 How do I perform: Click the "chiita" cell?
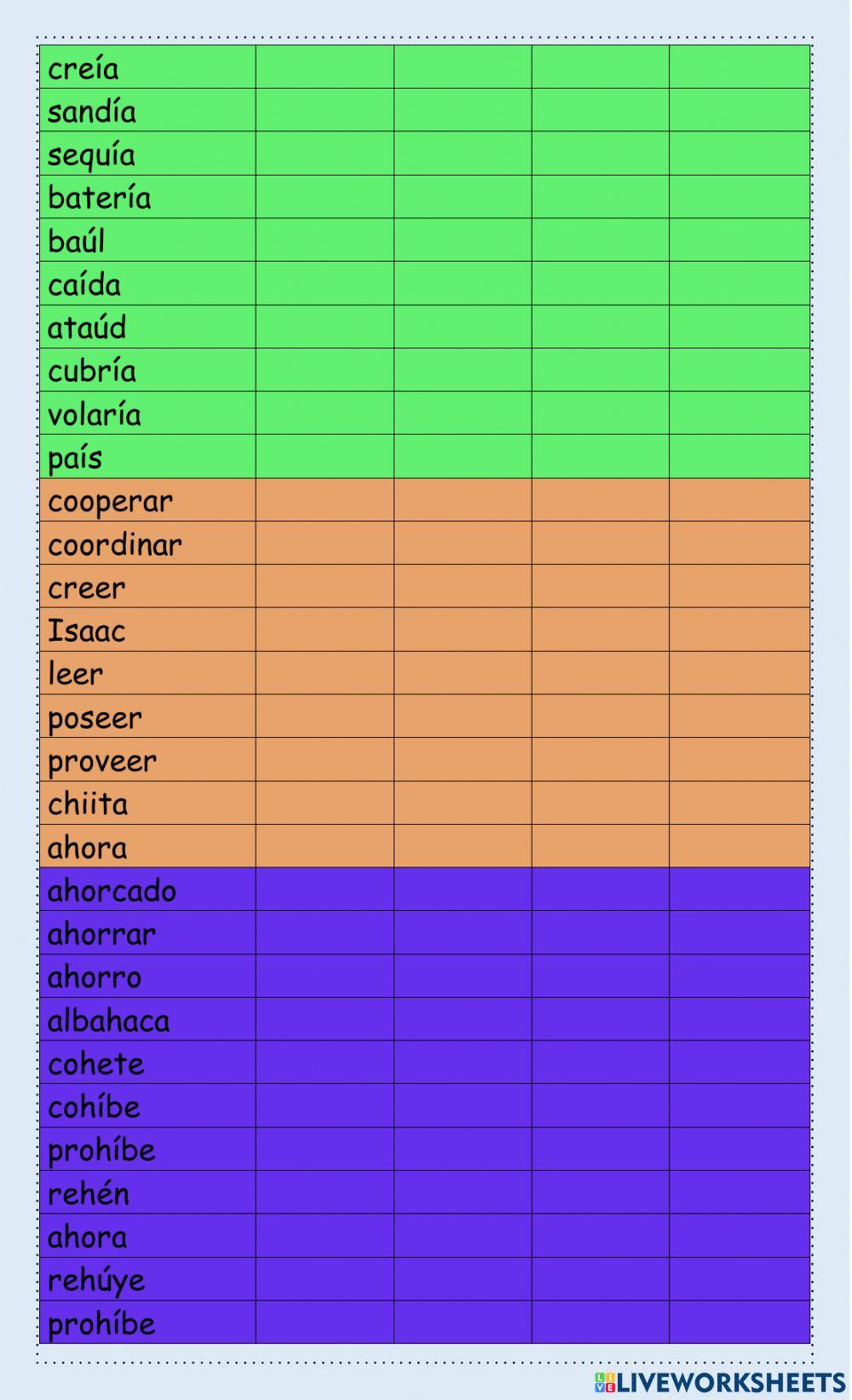88,804
